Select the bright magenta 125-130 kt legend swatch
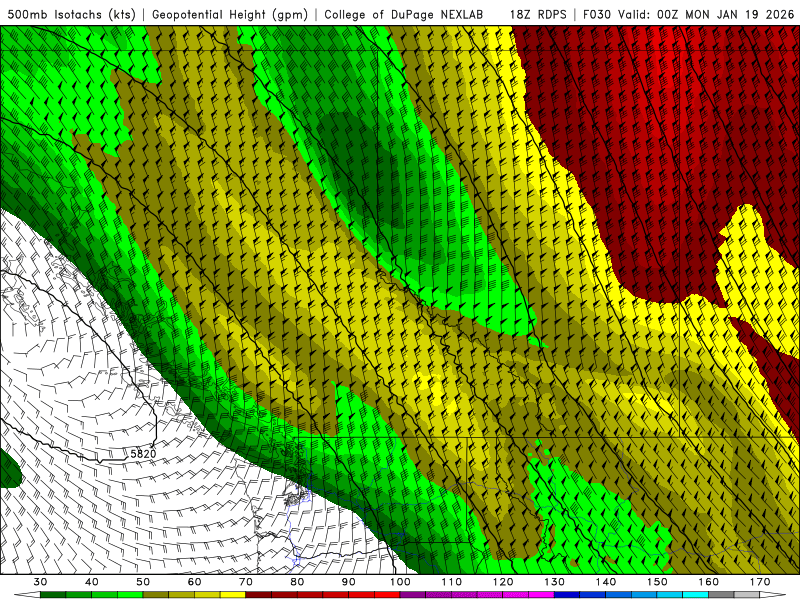The width and height of the screenshot is (800, 600). 542,595
